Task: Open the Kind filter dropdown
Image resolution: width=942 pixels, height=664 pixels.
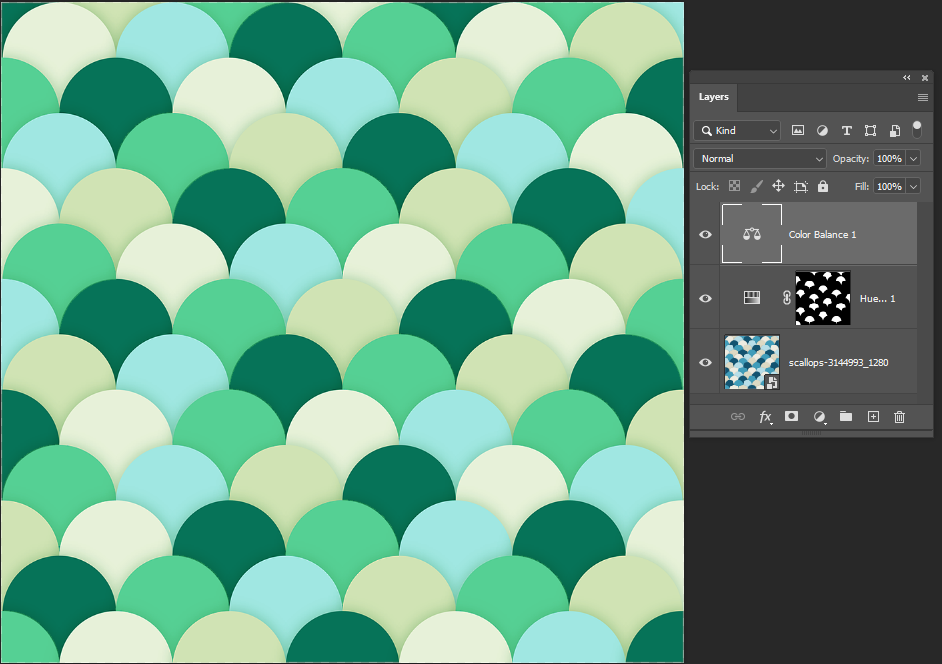Action: (x=737, y=130)
